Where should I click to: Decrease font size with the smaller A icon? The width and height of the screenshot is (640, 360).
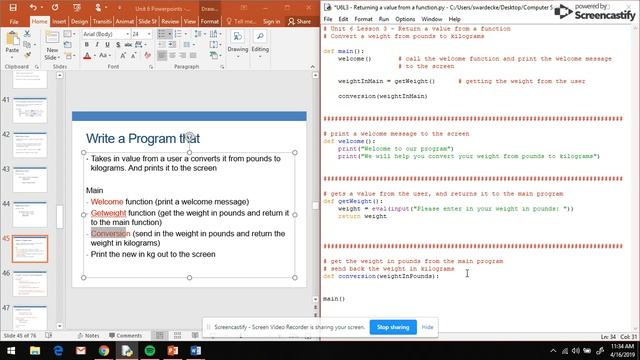(x=133, y=55)
